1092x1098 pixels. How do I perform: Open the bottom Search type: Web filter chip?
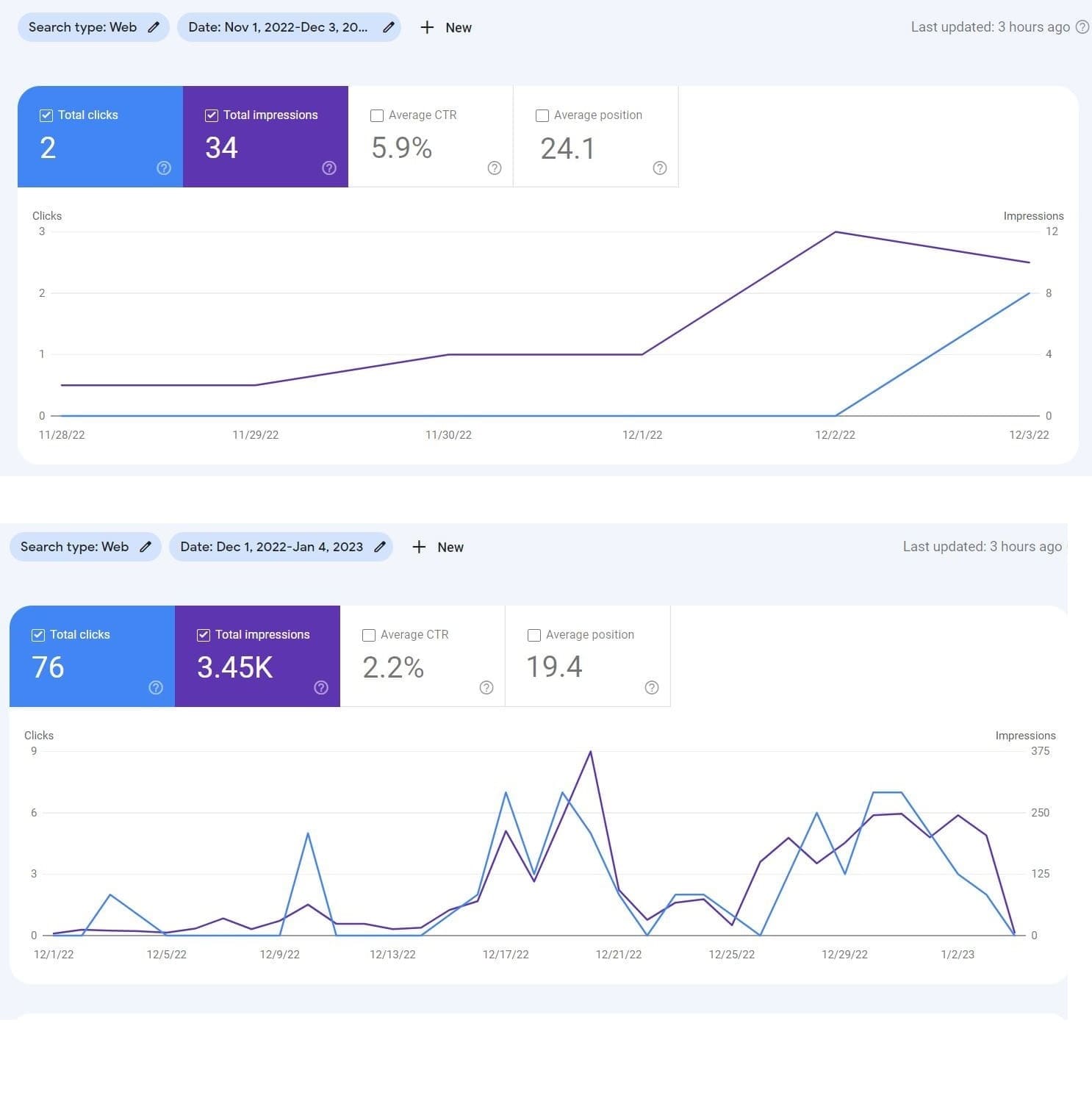tap(74, 547)
